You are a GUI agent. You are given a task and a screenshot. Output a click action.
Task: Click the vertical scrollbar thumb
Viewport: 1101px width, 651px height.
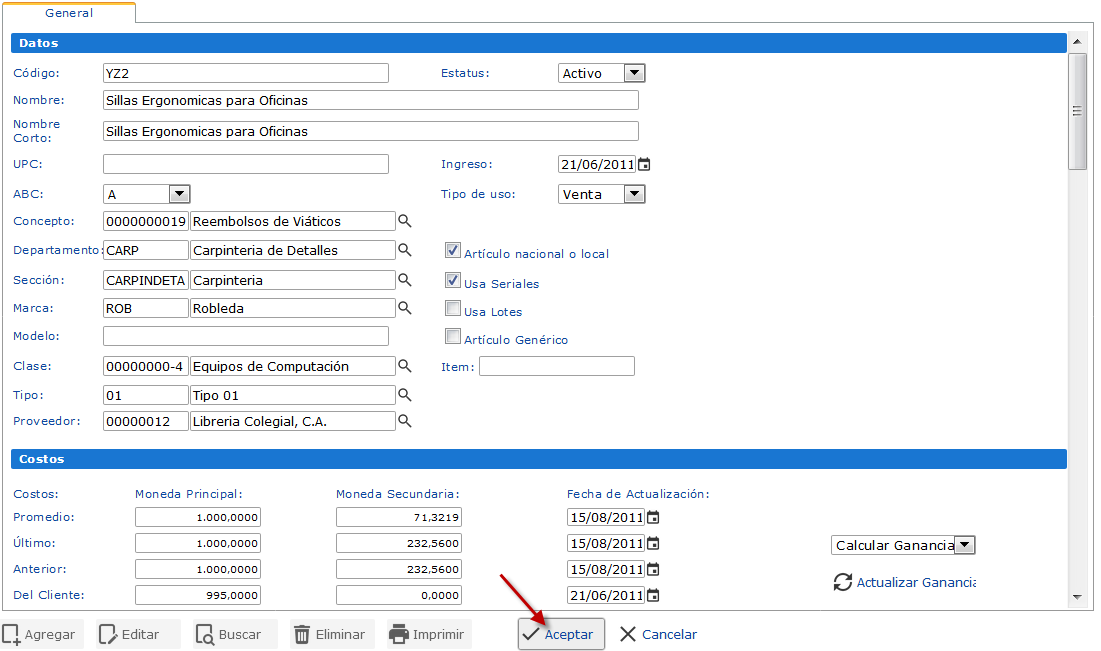[1077, 111]
